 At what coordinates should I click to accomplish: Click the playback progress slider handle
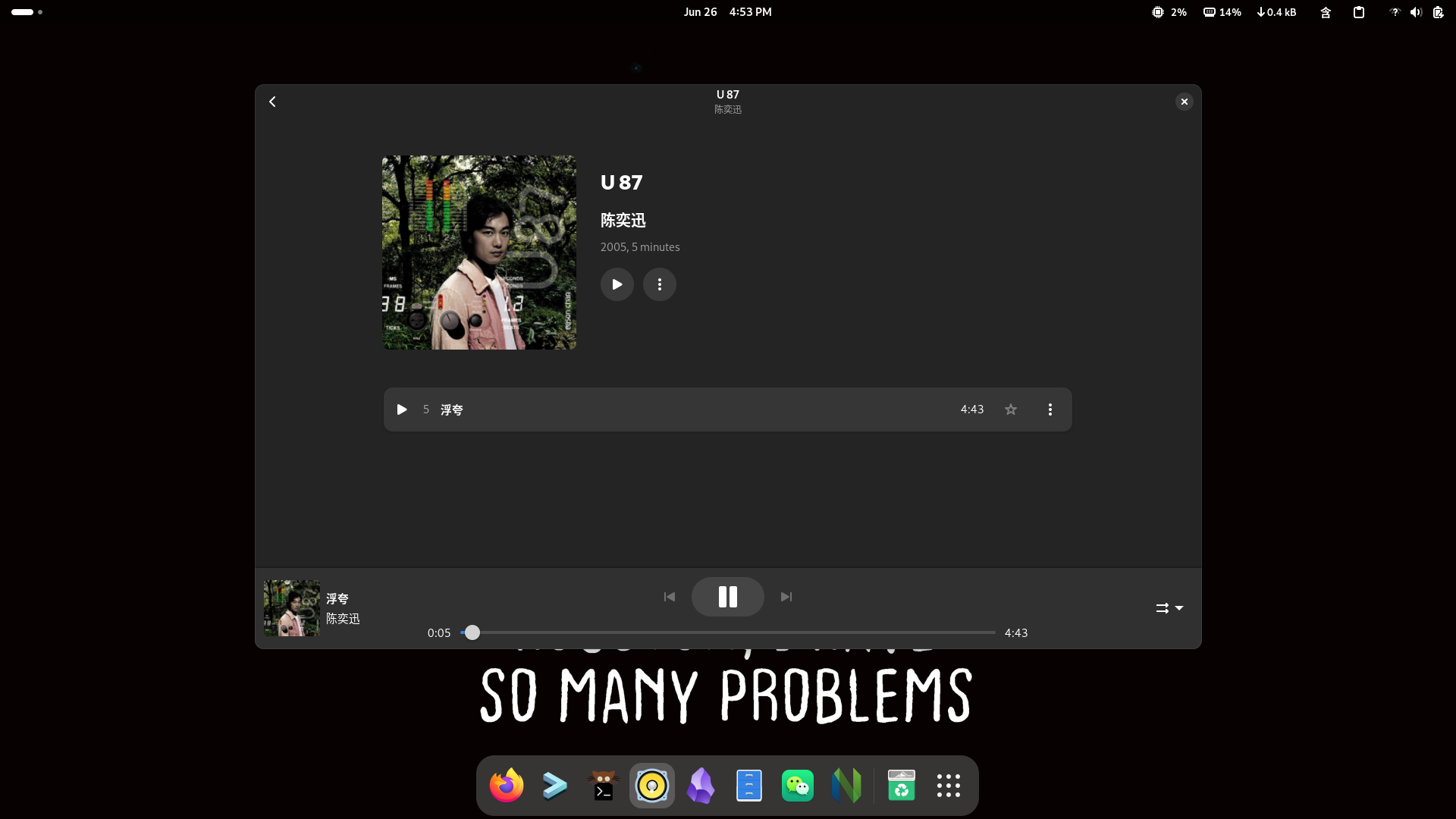472,632
